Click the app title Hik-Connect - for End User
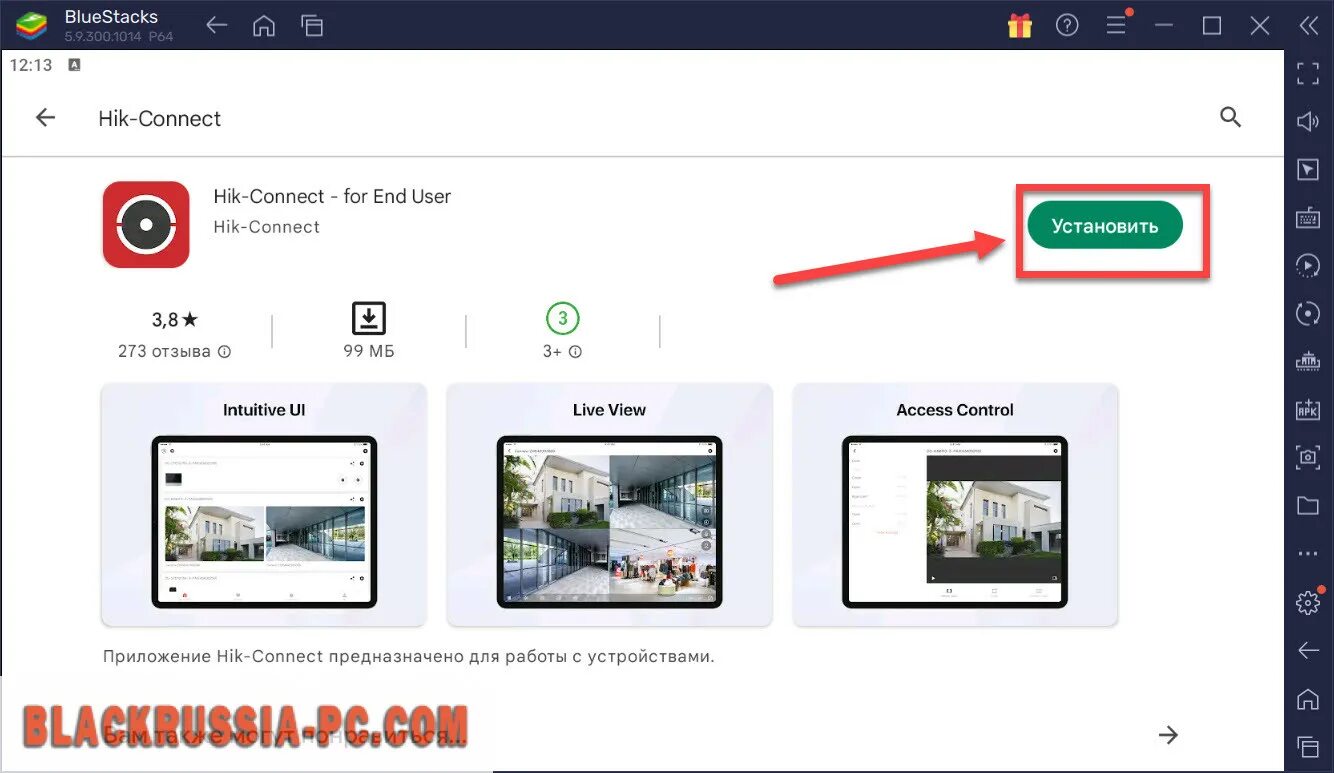This screenshot has width=1334, height=773. tap(332, 196)
